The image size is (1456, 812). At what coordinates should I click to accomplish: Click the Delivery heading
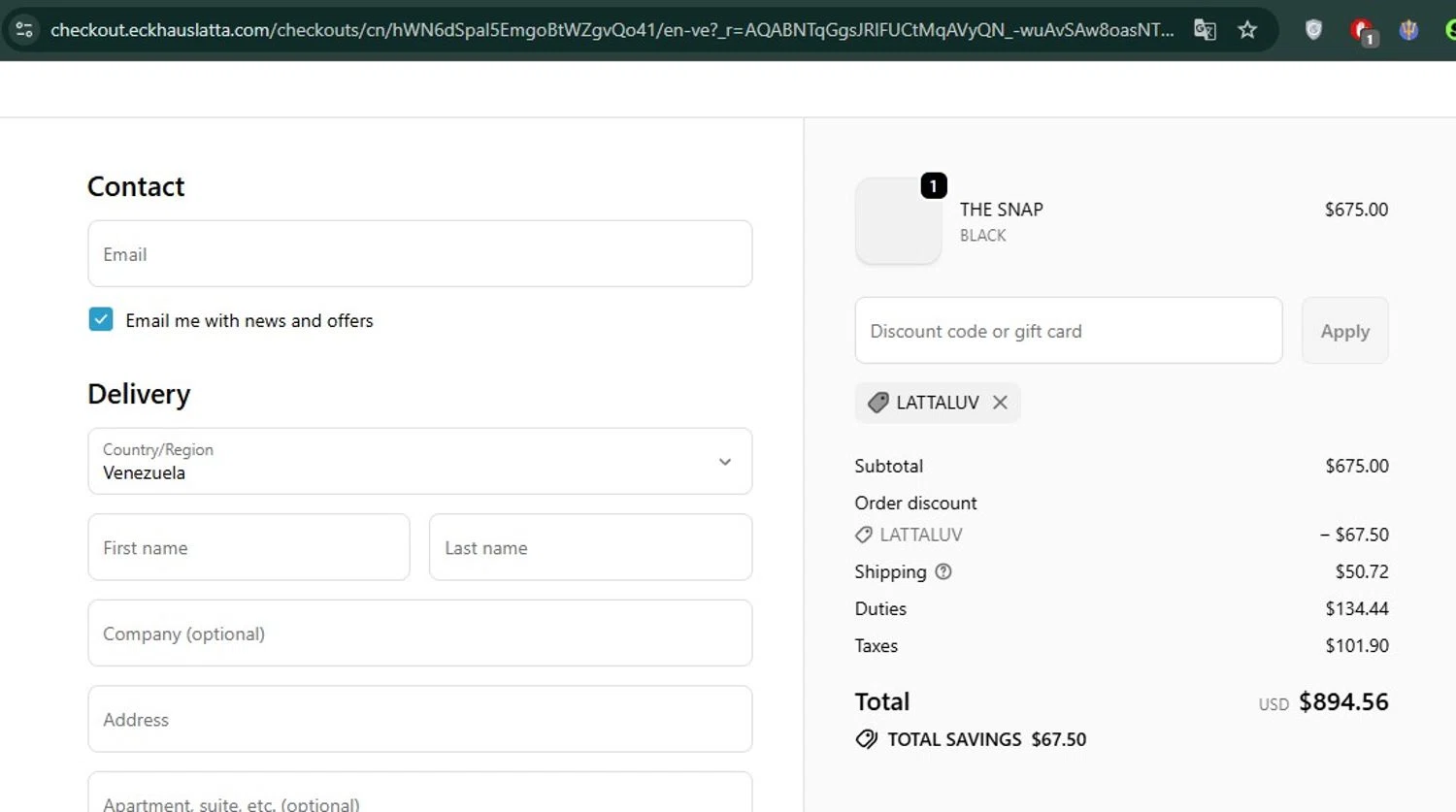[x=139, y=394]
